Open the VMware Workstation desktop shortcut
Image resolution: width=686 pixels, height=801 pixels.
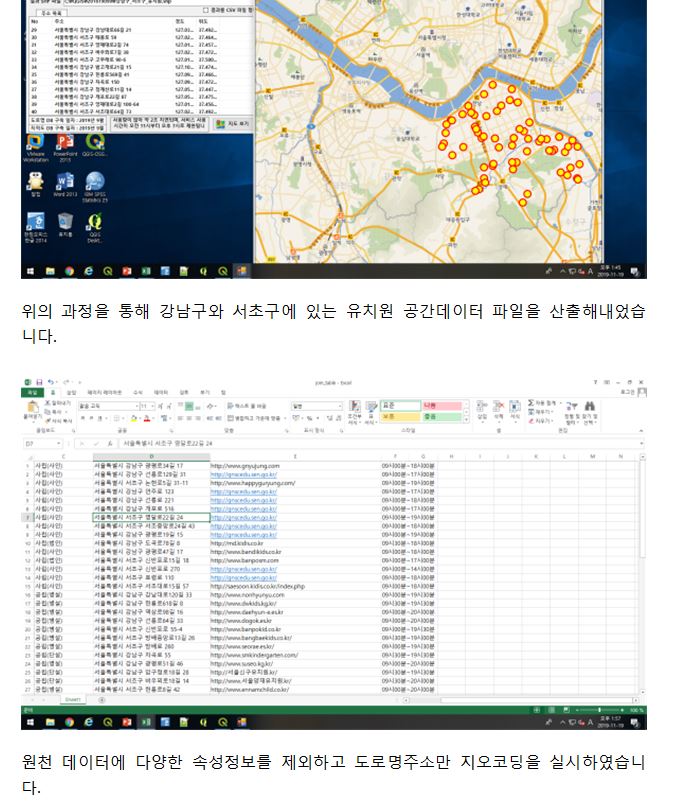click(x=35, y=148)
